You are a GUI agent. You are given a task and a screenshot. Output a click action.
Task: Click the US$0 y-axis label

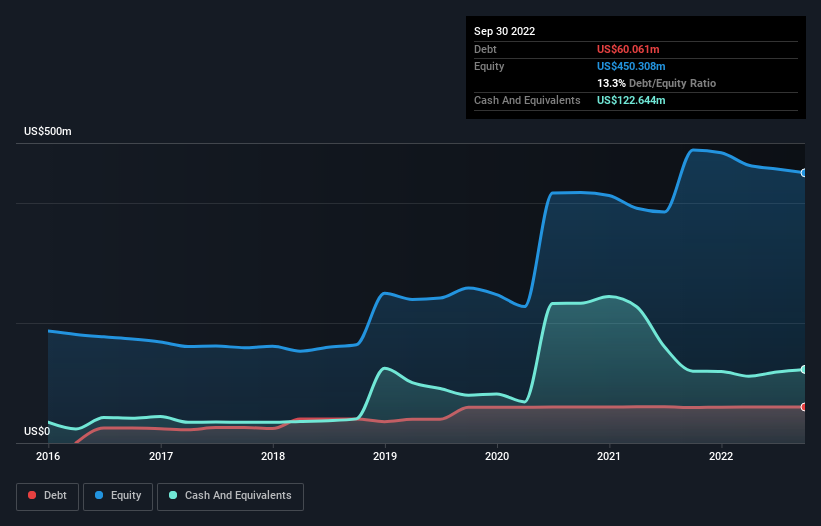tap(37, 431)
